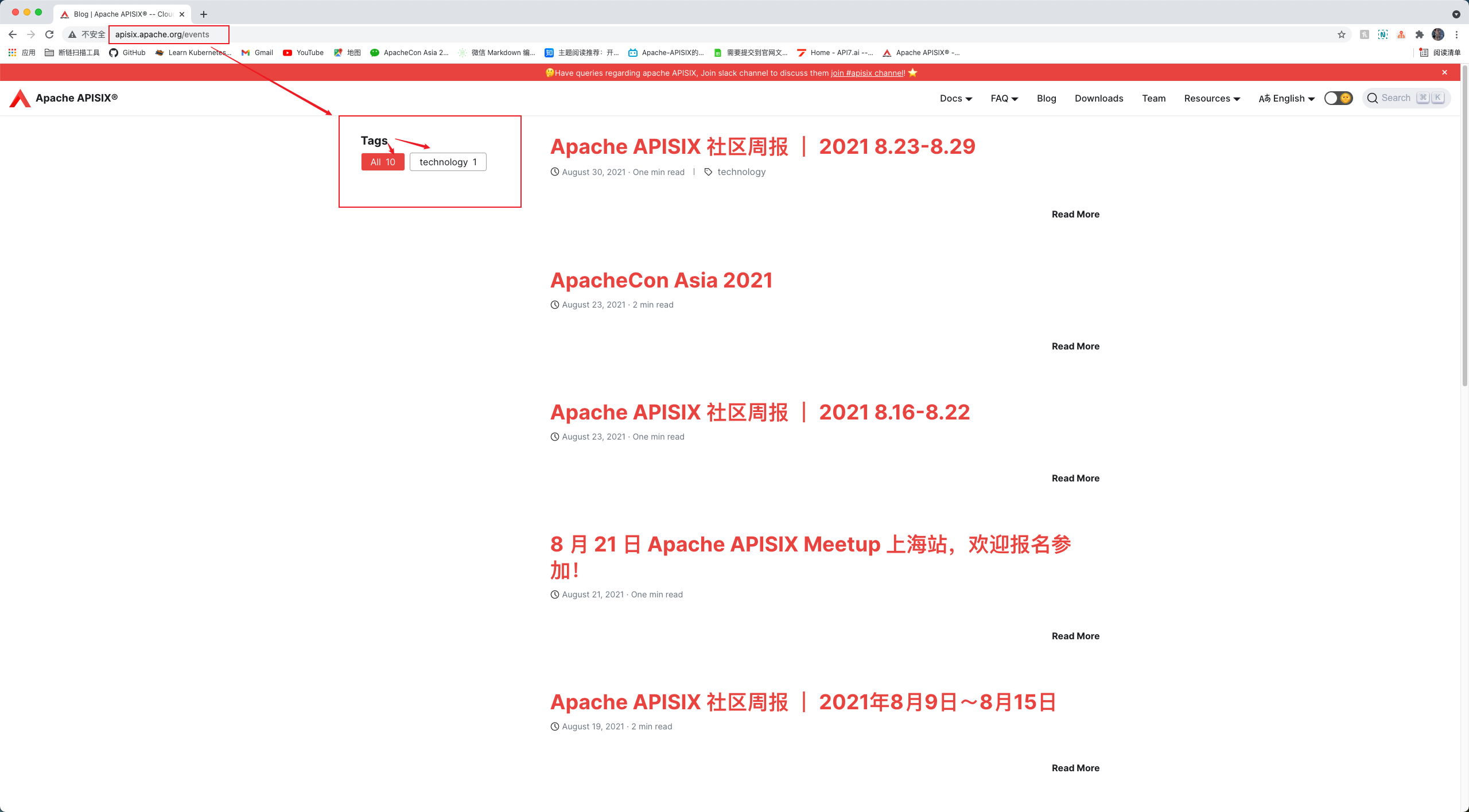Open the Home - API7.ai bookmark
The height and width of the screenshot is (812, 1469).
[x=835, y=52]
